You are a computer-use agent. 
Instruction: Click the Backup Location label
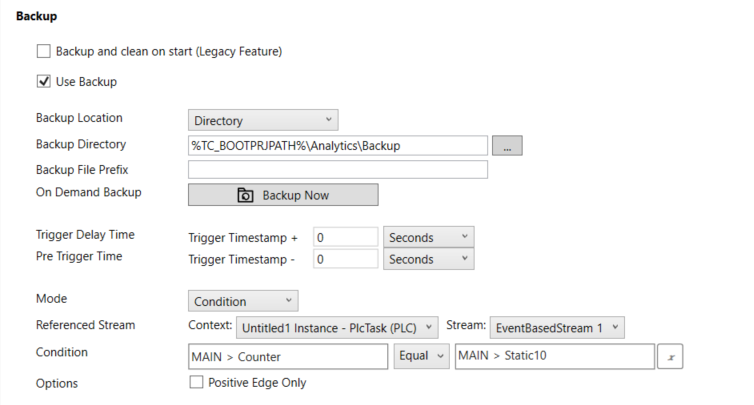click(79, 118)
